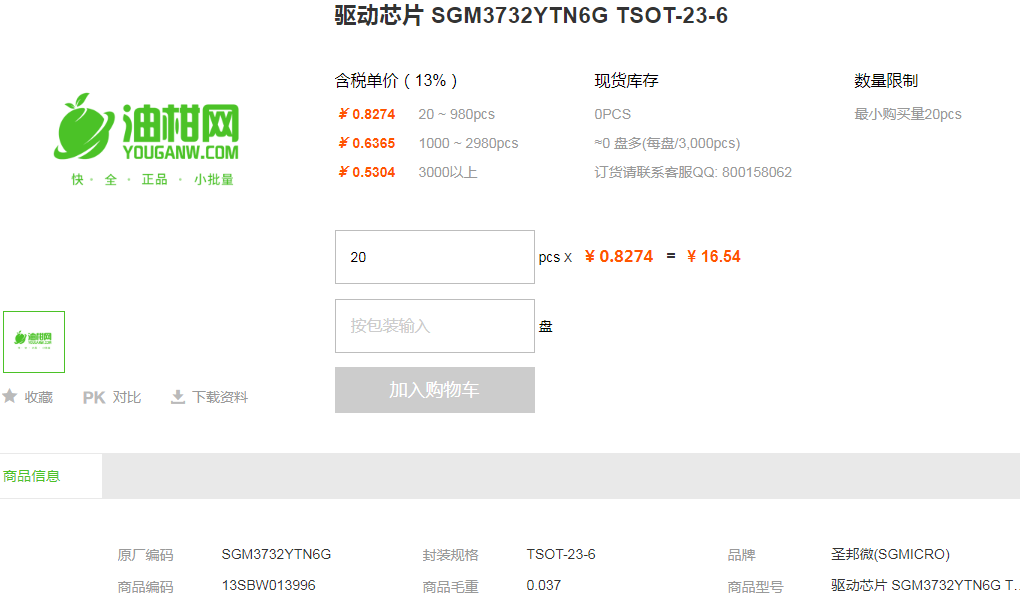The width and height of the screenshot is (1020, 599).
Task: Click the 现货库存 heading
Action: (626, 81)
